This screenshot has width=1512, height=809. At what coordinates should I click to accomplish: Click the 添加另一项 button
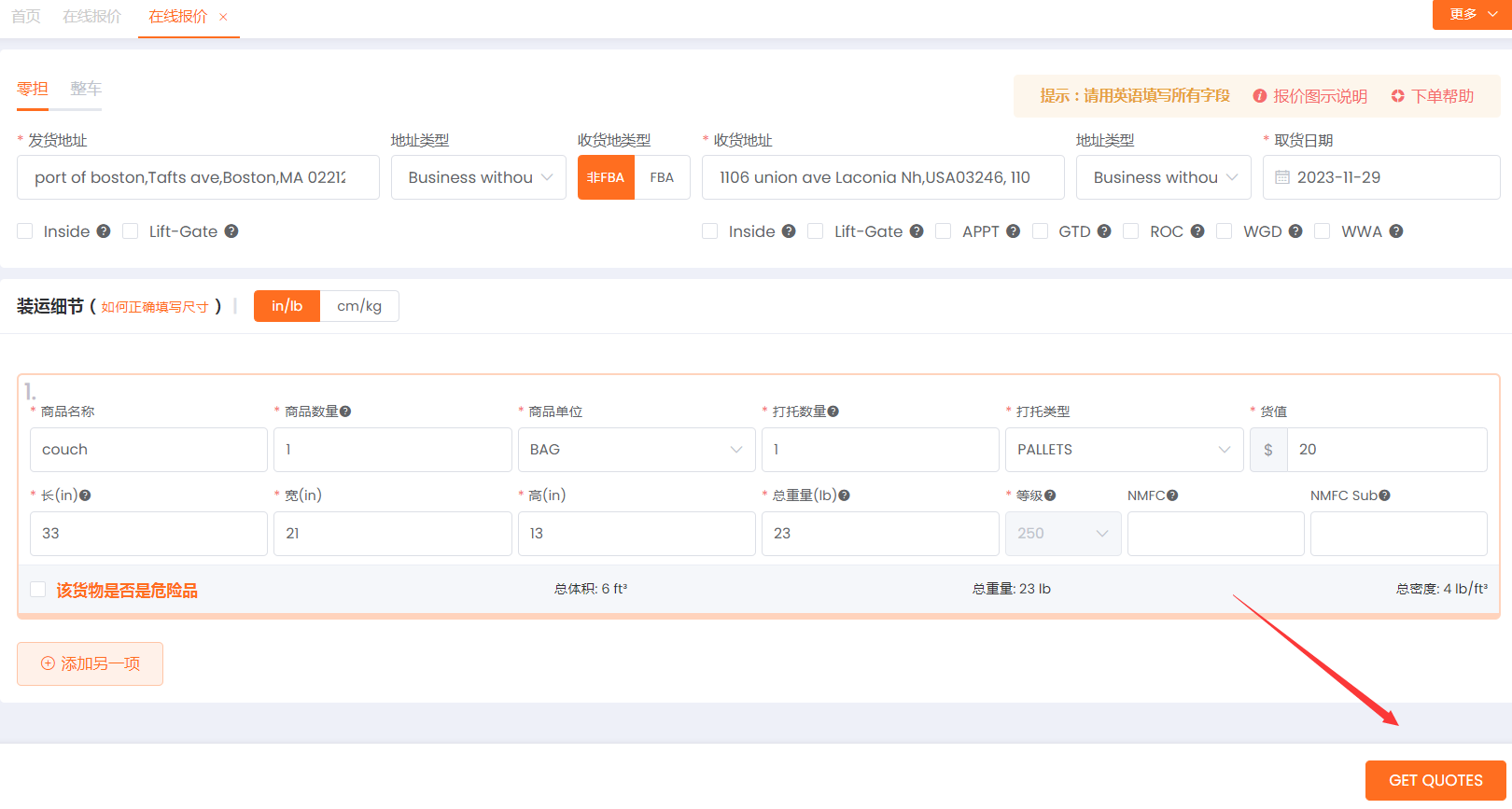pyautogui.click(x=91, y=663)
